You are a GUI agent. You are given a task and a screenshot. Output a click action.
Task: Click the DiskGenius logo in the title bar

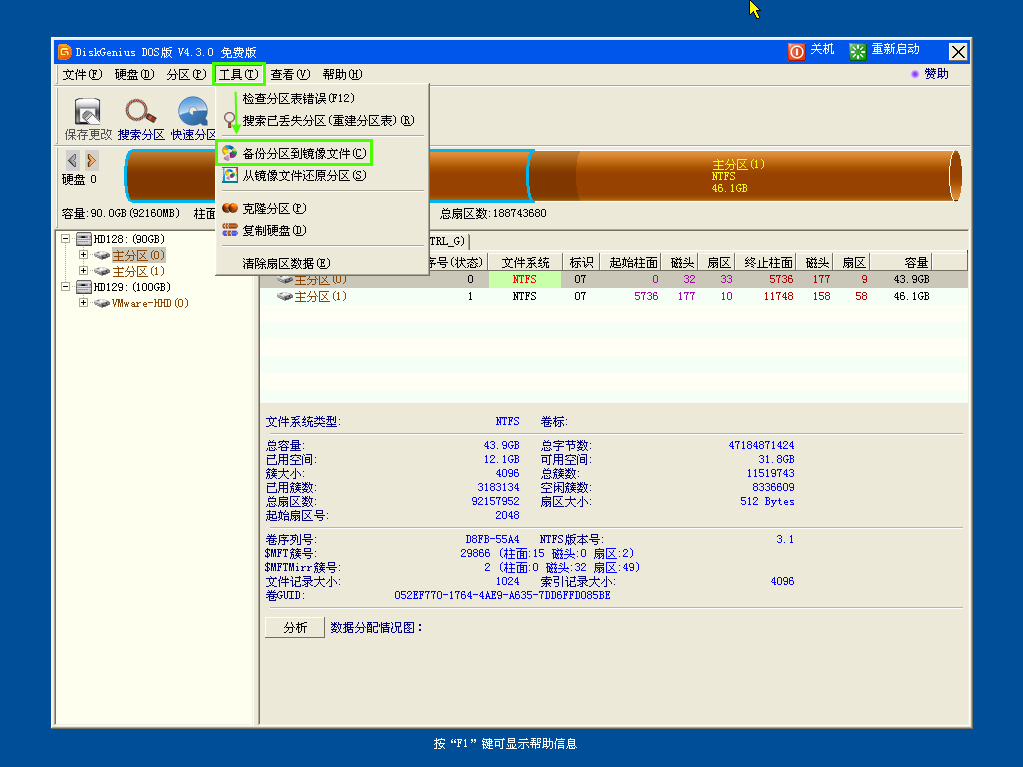pos(65,52)
